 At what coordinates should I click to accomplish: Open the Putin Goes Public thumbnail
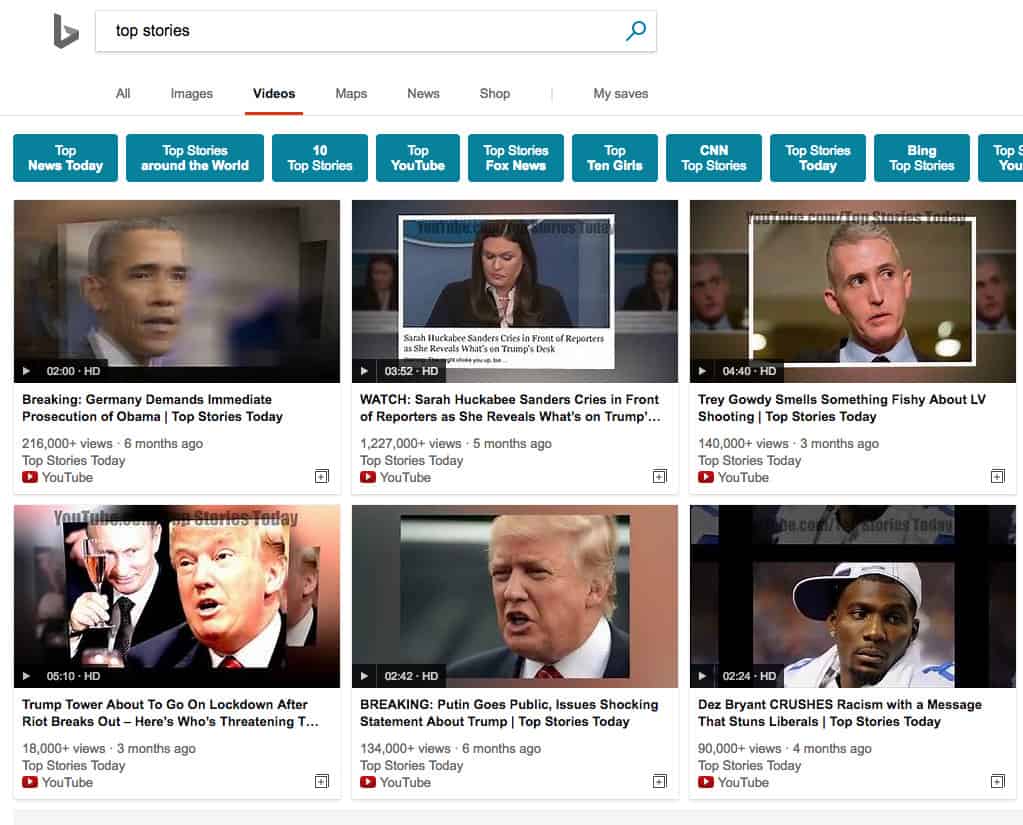515,596
